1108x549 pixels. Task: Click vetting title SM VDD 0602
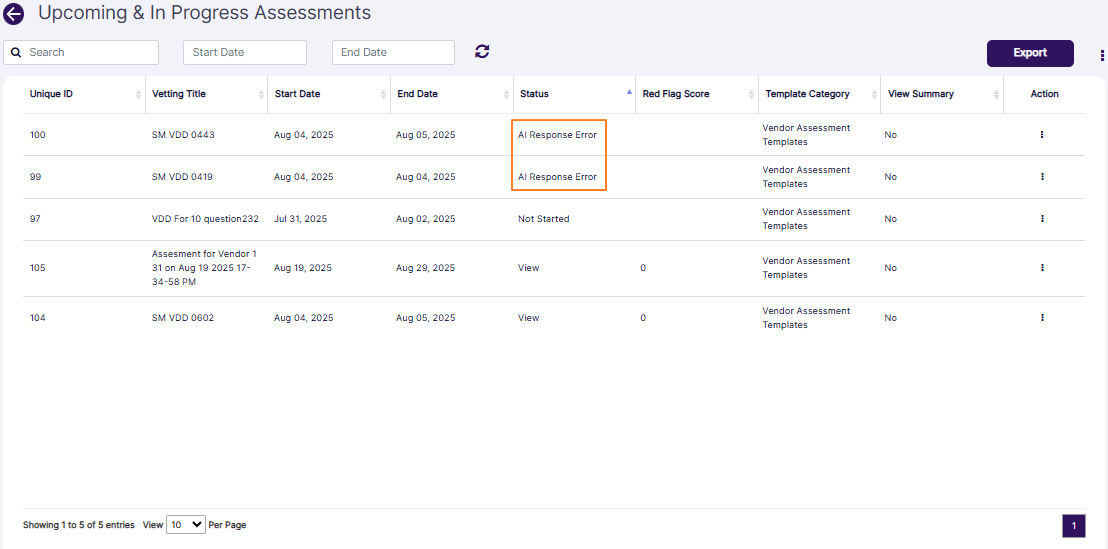point(183,318)
